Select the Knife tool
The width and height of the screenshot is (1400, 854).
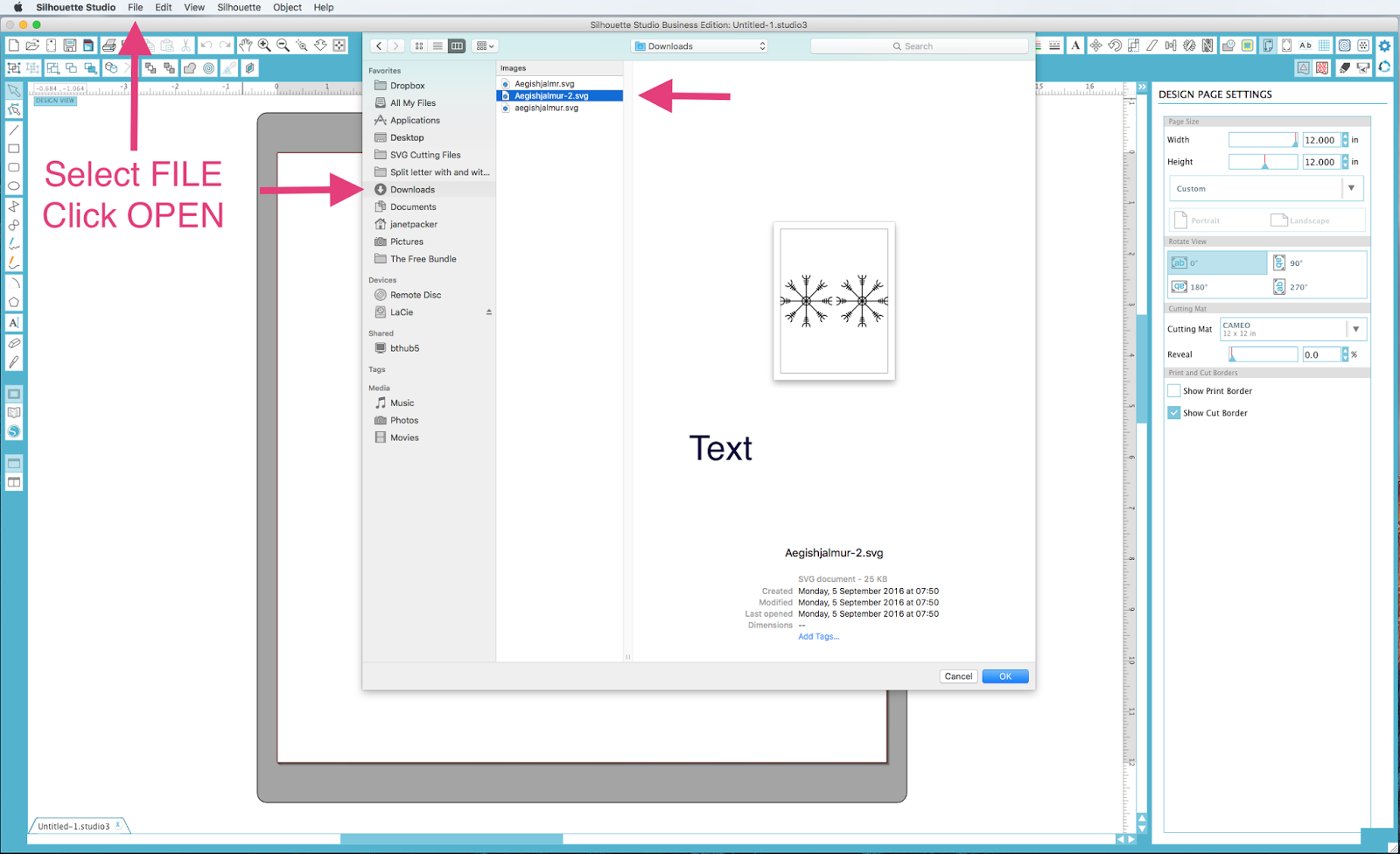[14, 362]
